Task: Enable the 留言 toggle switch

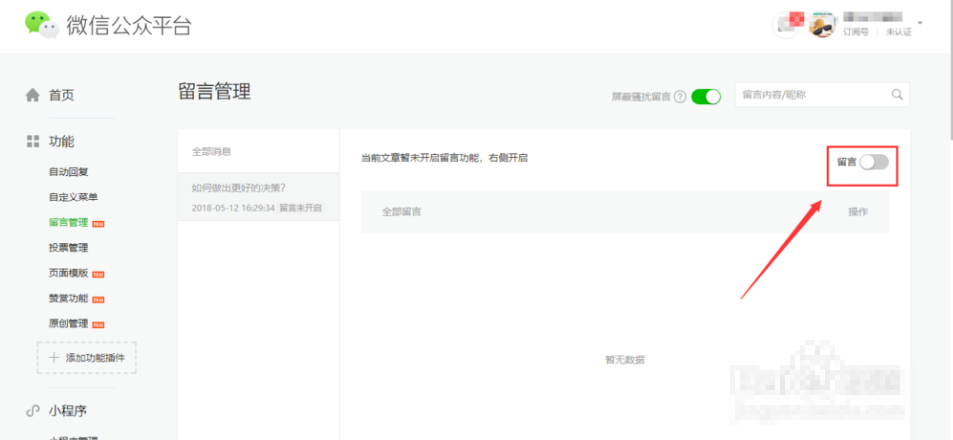Action: [x=873, y=162]
